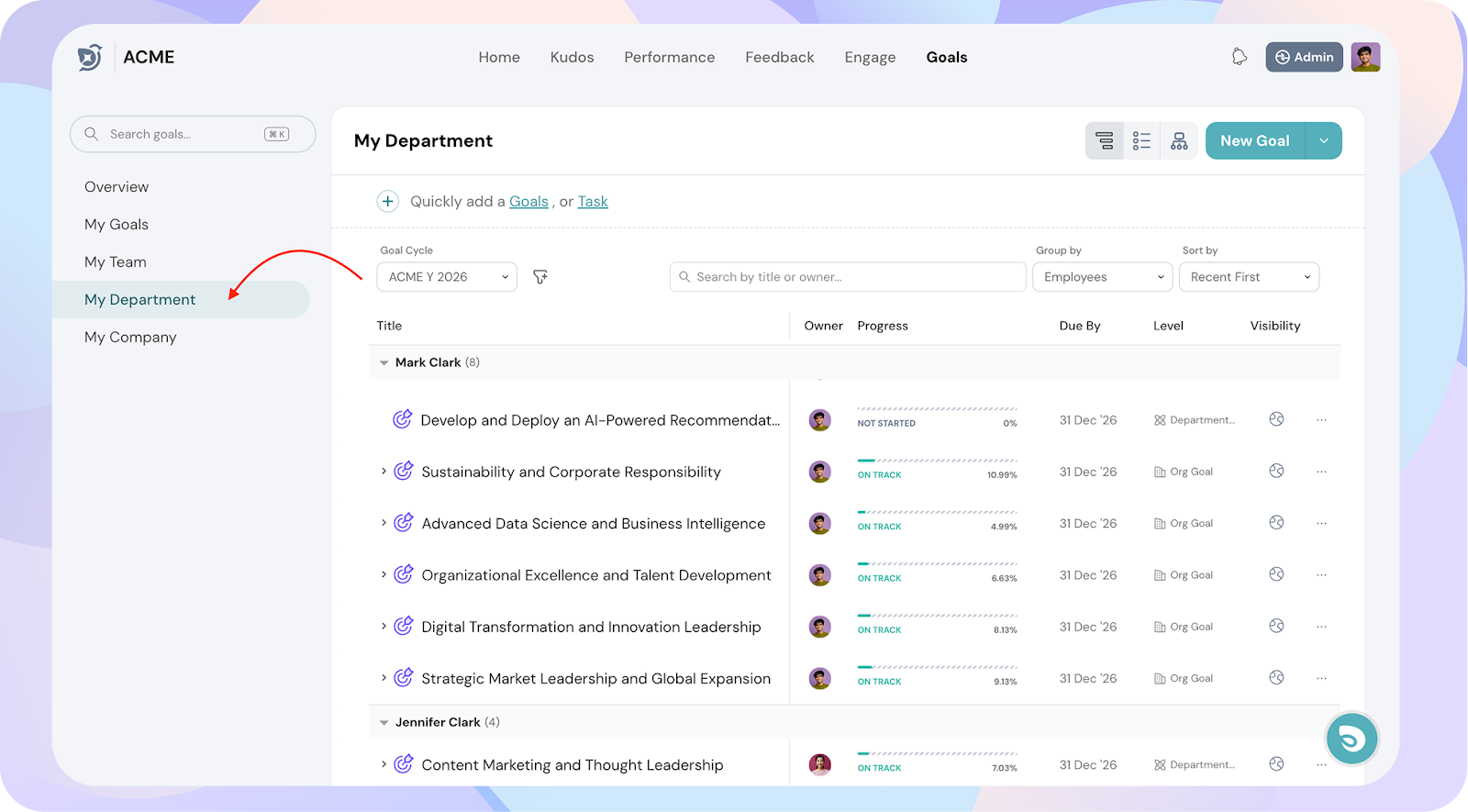Click the ACME logo icon
This screenshot has height=812, width=1468.
click(90, 57)
